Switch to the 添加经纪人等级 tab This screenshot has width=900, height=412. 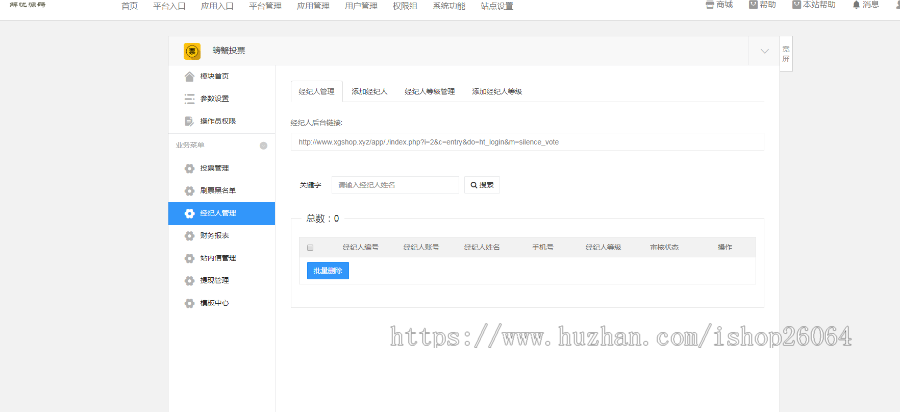tap(497, 91)
